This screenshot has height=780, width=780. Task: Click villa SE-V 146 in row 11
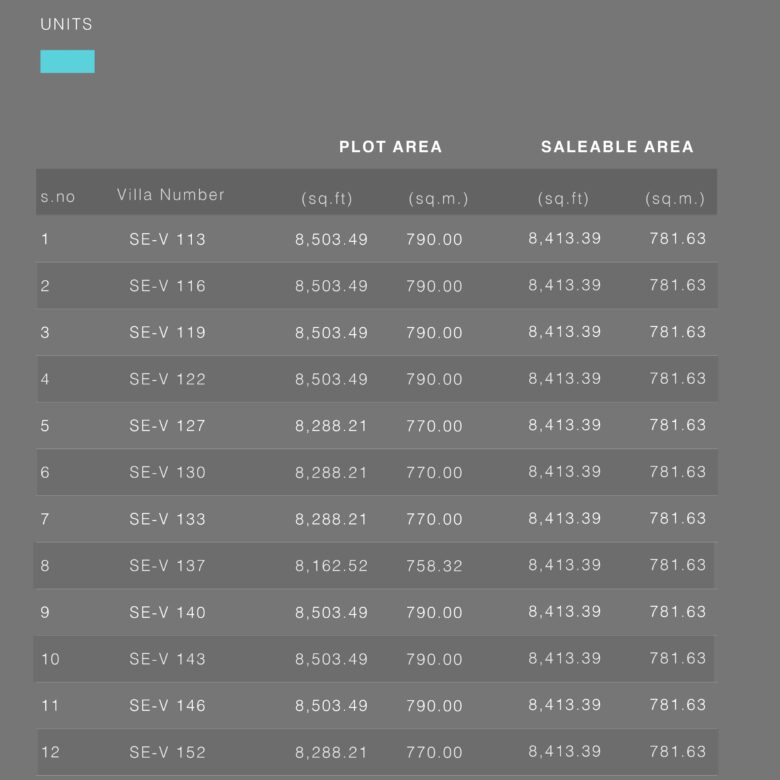pyautogui.click(x=167, y=705)
